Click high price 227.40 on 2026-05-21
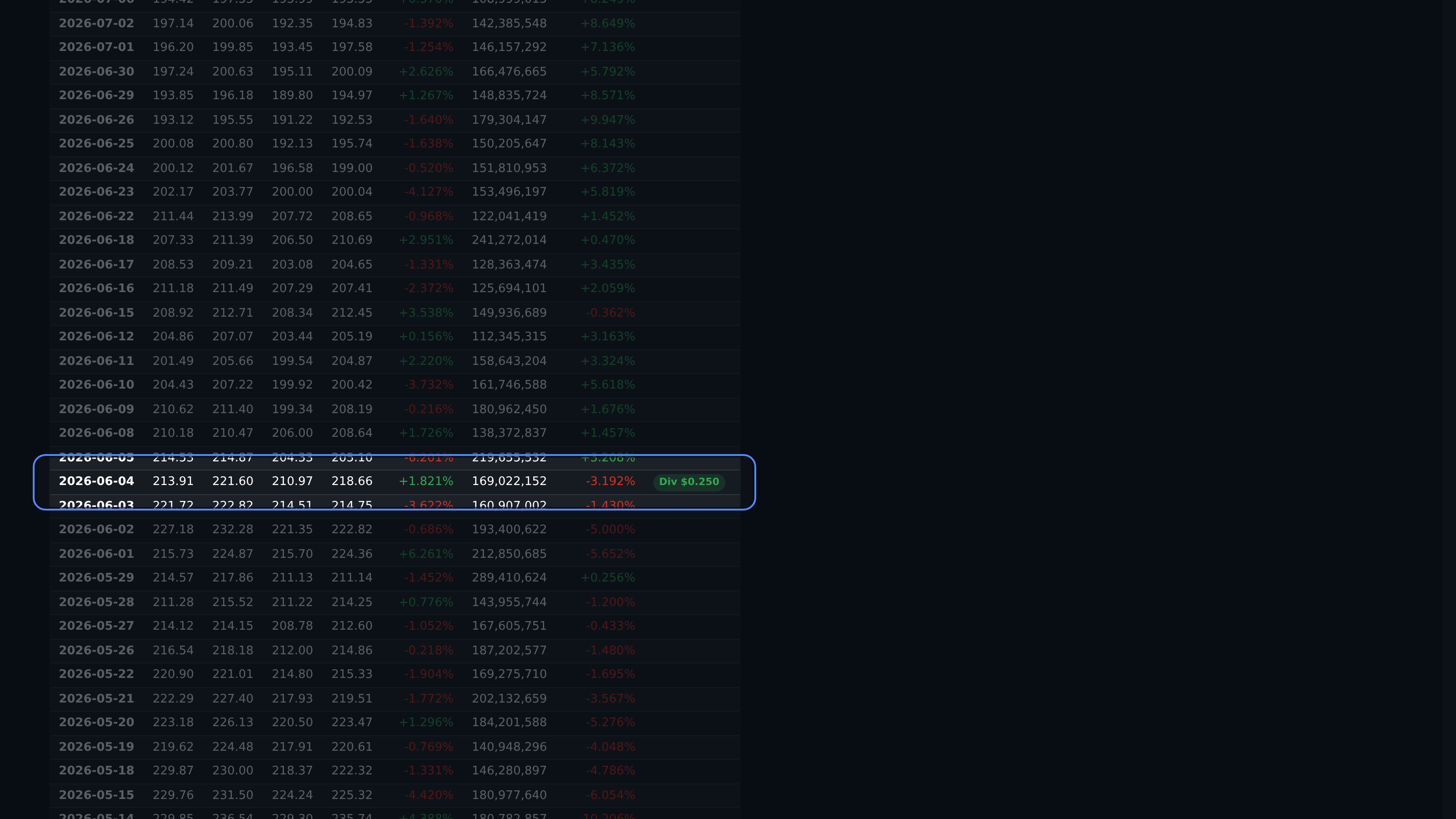 coord(233,698)
